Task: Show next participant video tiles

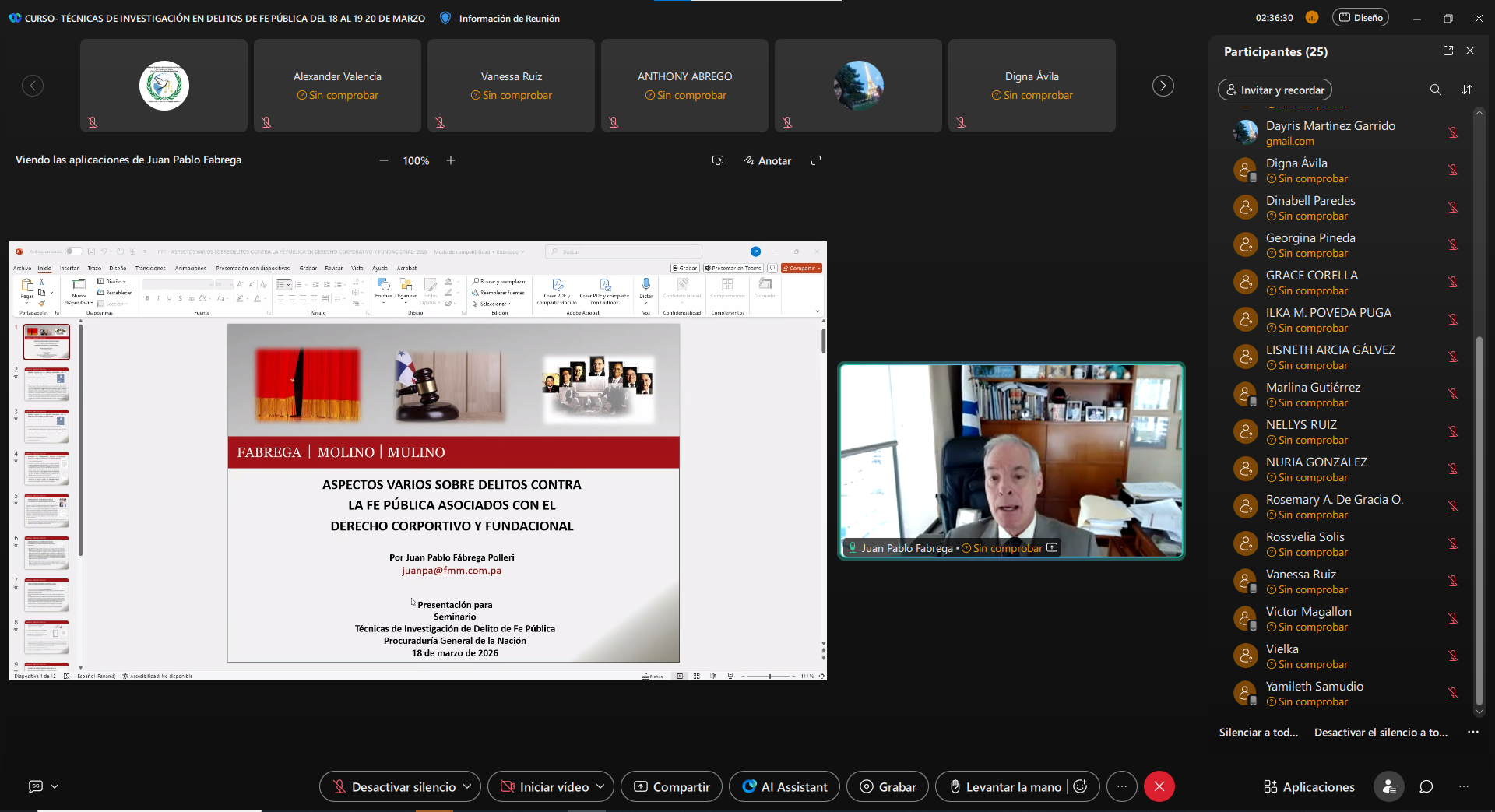Action: (x=1163, y=86)
